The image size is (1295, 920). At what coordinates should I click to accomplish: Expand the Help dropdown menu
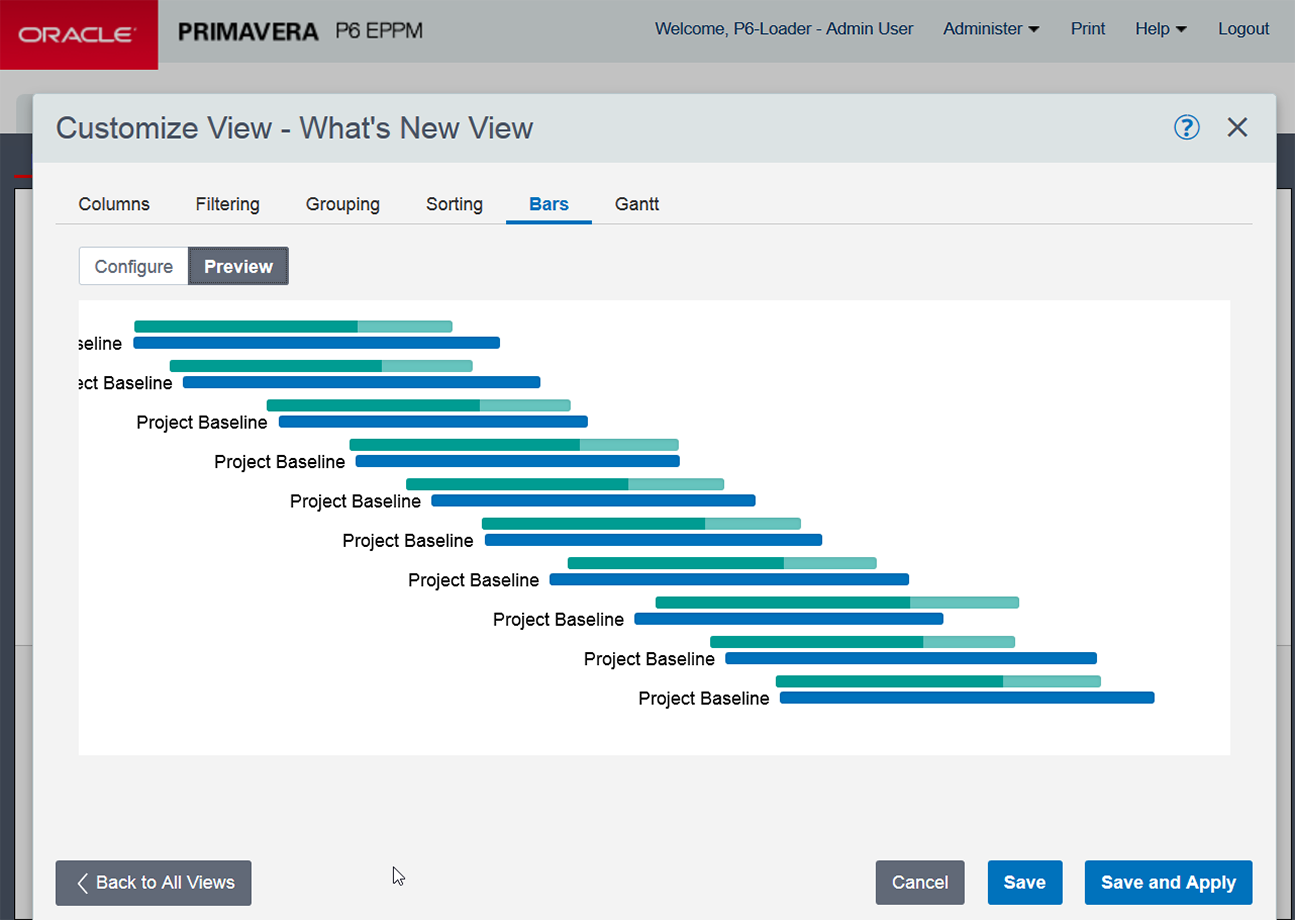click(x=1160, y=29)
